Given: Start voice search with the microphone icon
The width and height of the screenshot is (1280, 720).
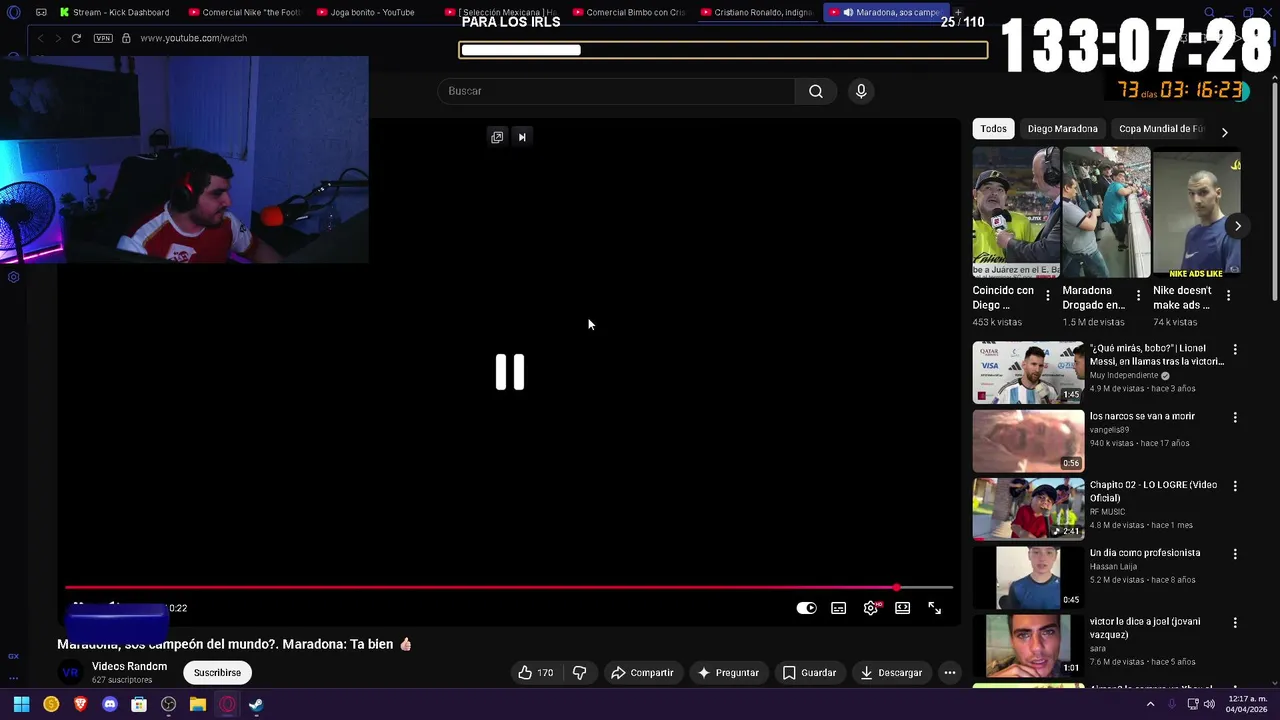Looking at the screenshot, I should coord(861,91).
